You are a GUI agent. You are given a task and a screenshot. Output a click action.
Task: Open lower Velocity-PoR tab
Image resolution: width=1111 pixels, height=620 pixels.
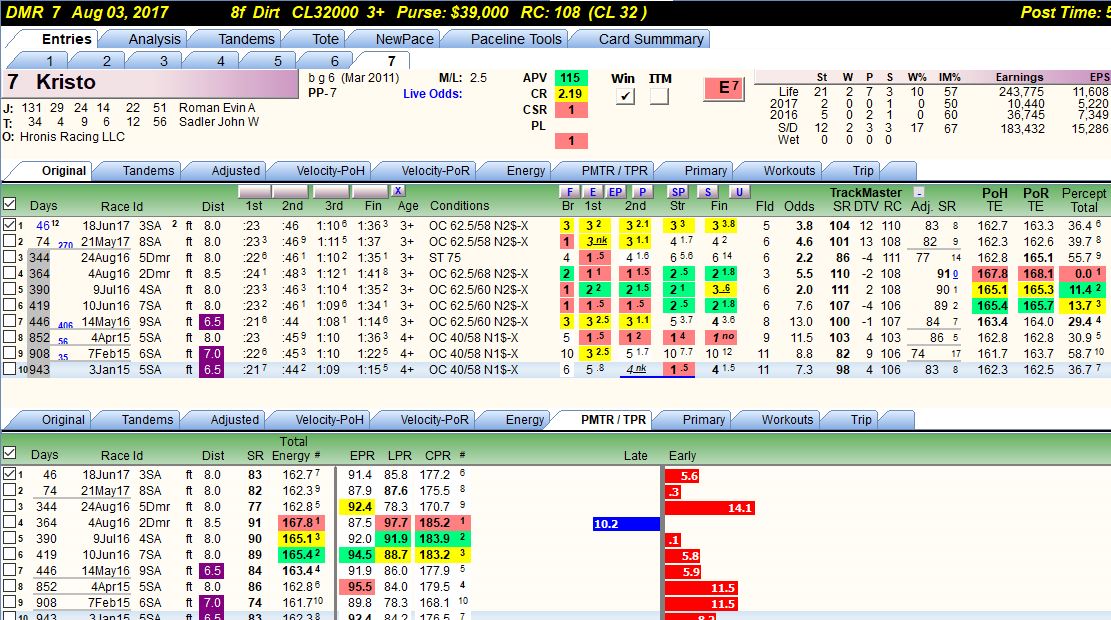[x=434, y=419]
